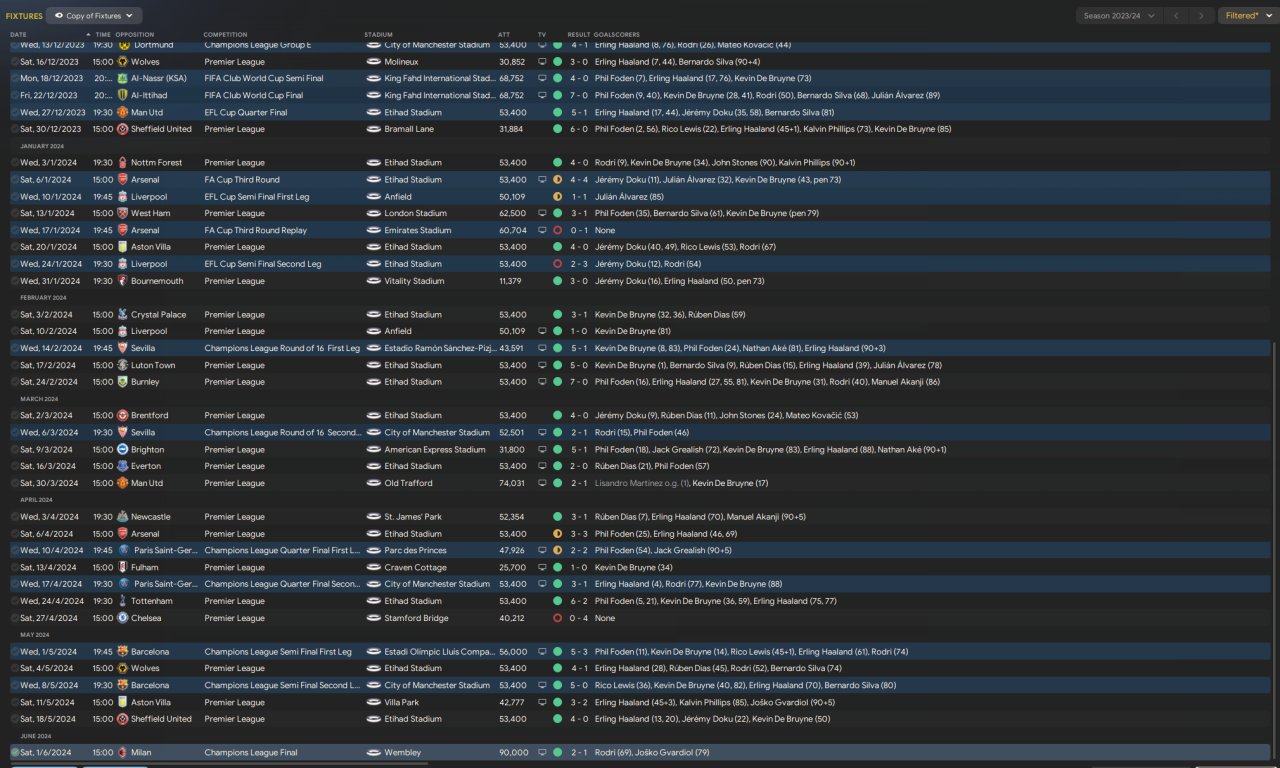Click the Tottenham club badge
Image resolution: width=1280 pixels, height=768 pixels.
pos(122,601)
